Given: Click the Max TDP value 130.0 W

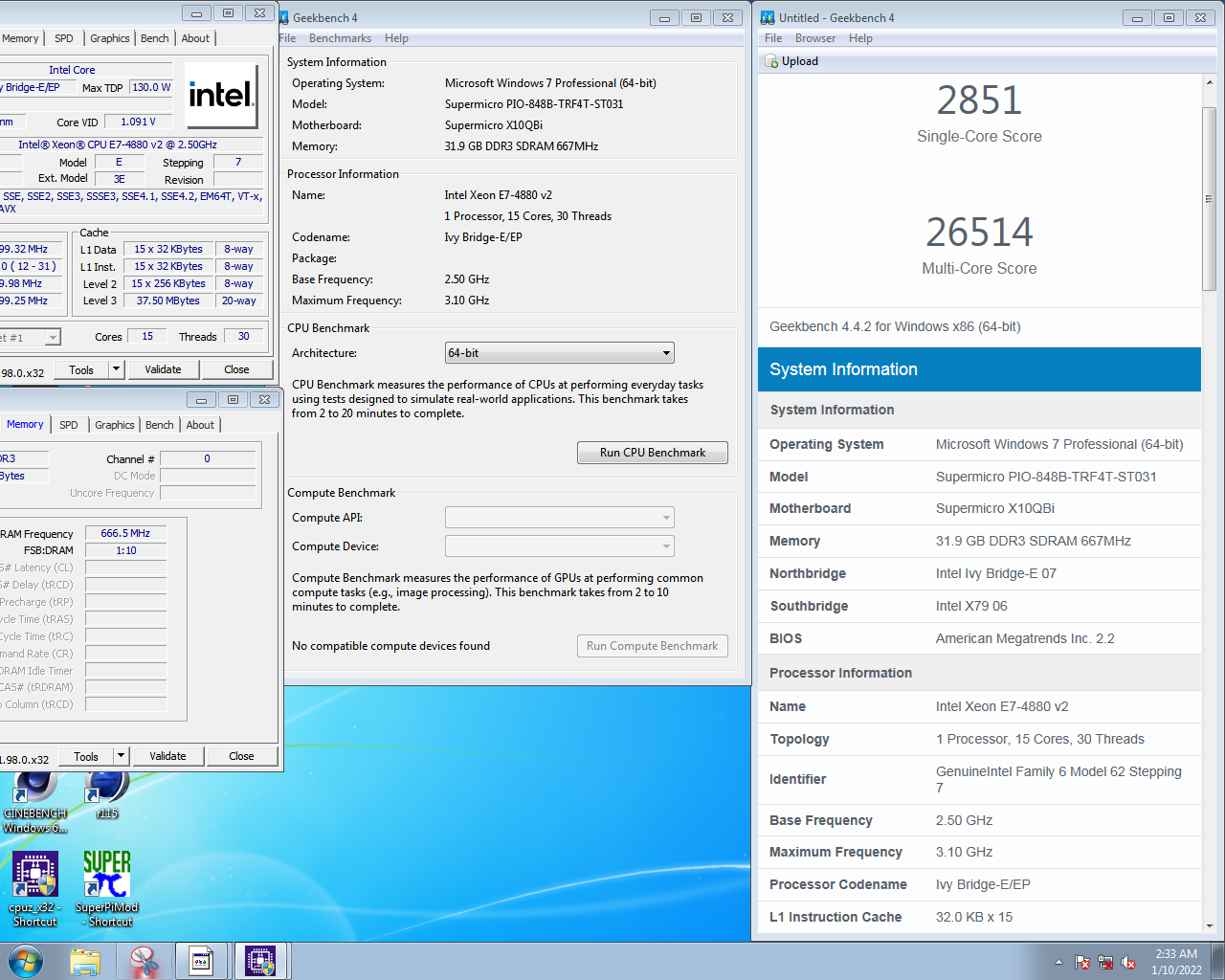Looking at the screenshot, I should pos(151,87).
